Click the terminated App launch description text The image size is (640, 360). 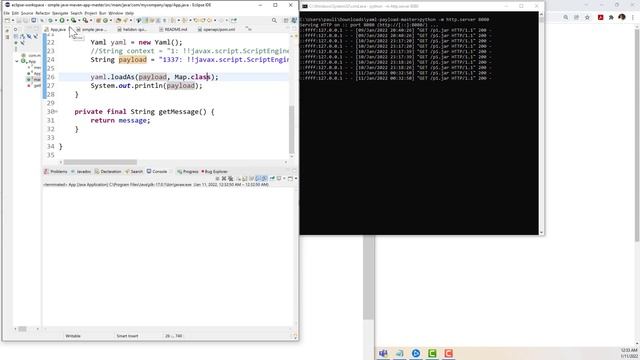click(x=156, y=184)
